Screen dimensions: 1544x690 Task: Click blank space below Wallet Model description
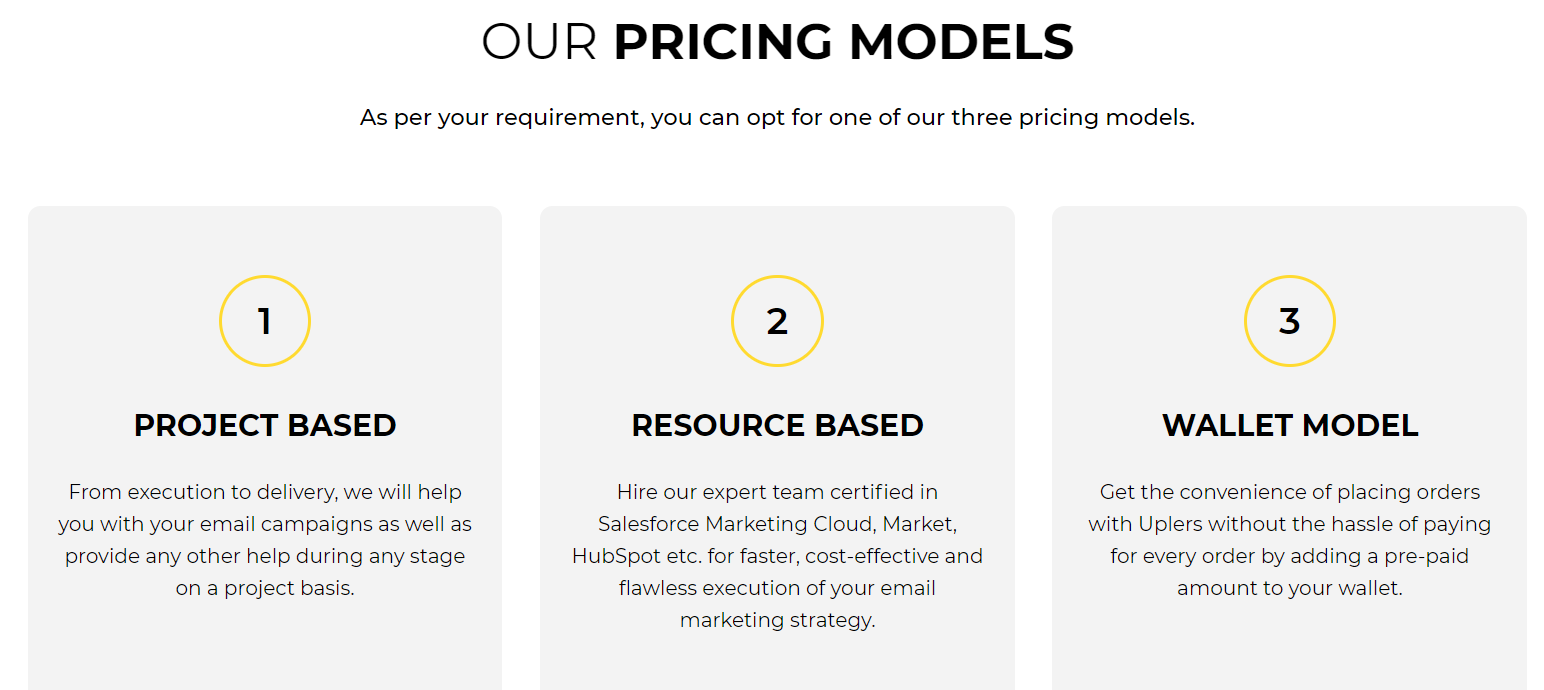click(x=1289, y=645)
